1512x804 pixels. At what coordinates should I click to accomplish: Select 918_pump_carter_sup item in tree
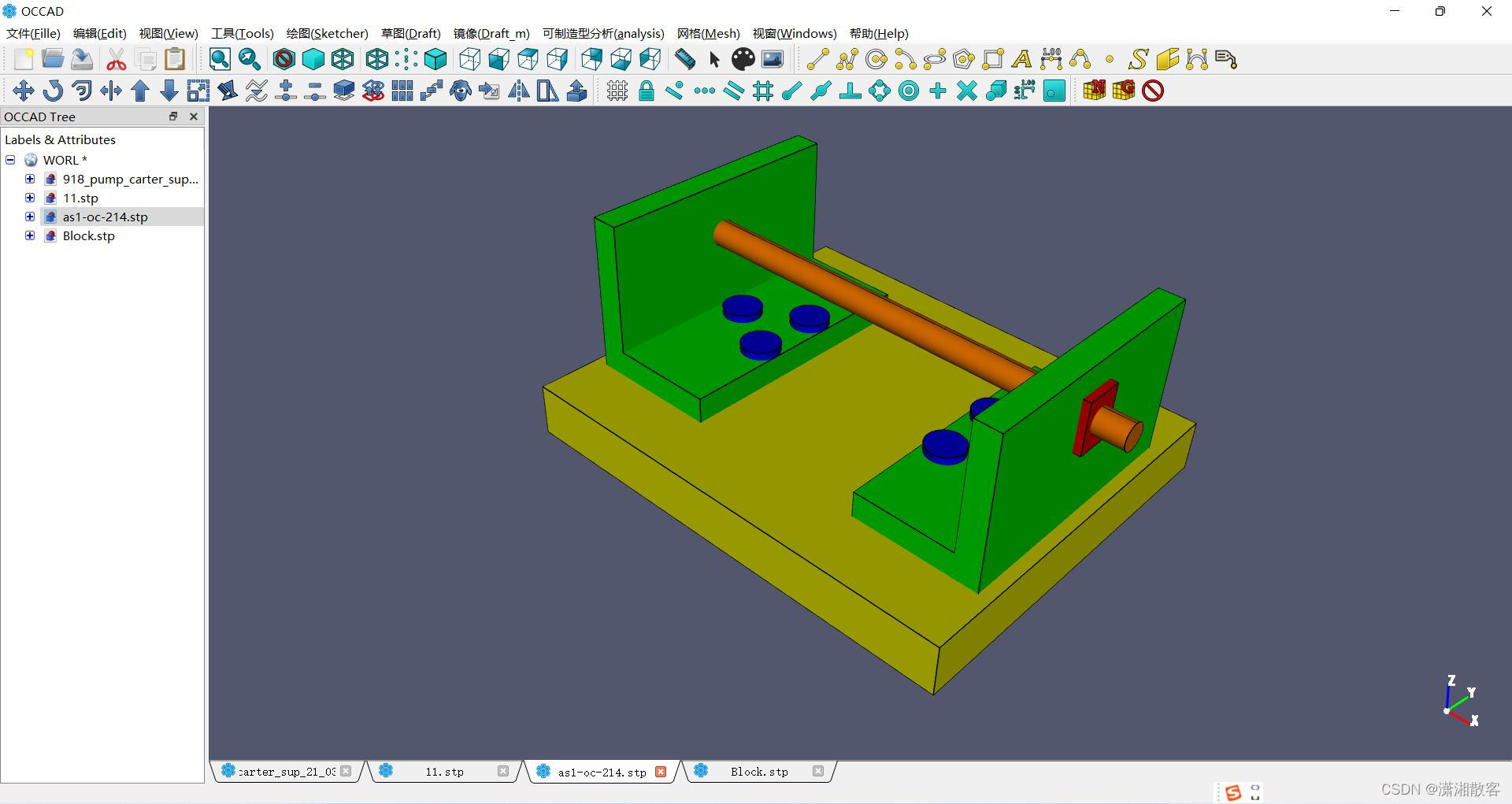point(130,179)
